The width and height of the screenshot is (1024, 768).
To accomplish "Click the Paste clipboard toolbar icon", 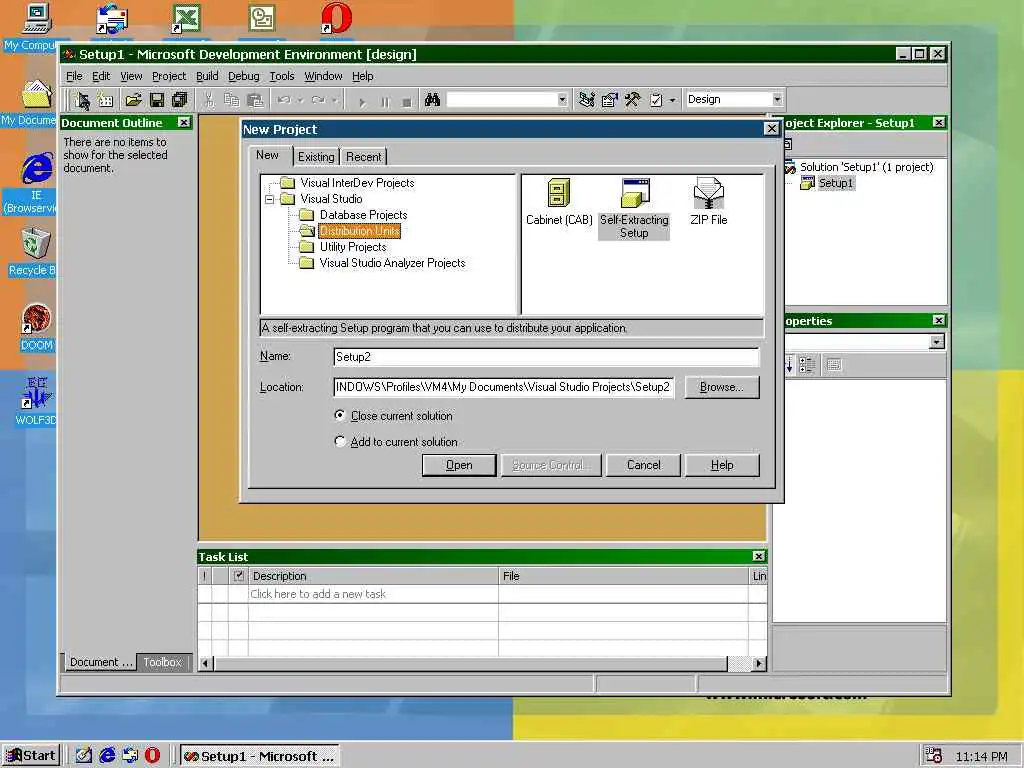I will [x=255, y=100].
